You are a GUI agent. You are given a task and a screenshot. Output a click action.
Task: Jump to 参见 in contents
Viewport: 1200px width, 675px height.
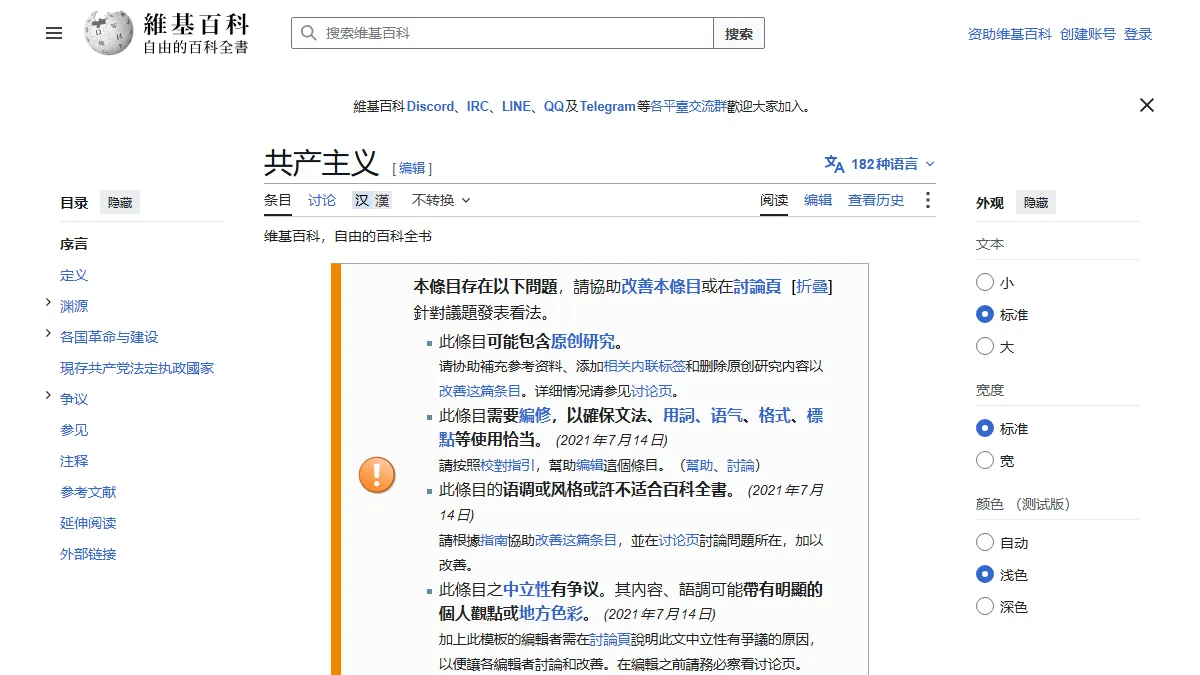coord(74,430)
